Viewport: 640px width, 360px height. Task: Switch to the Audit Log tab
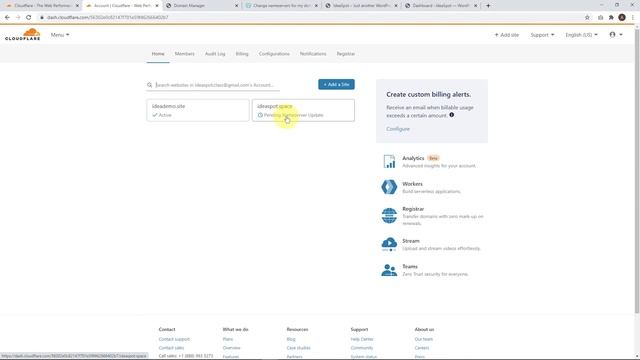[x=215, y=54]
